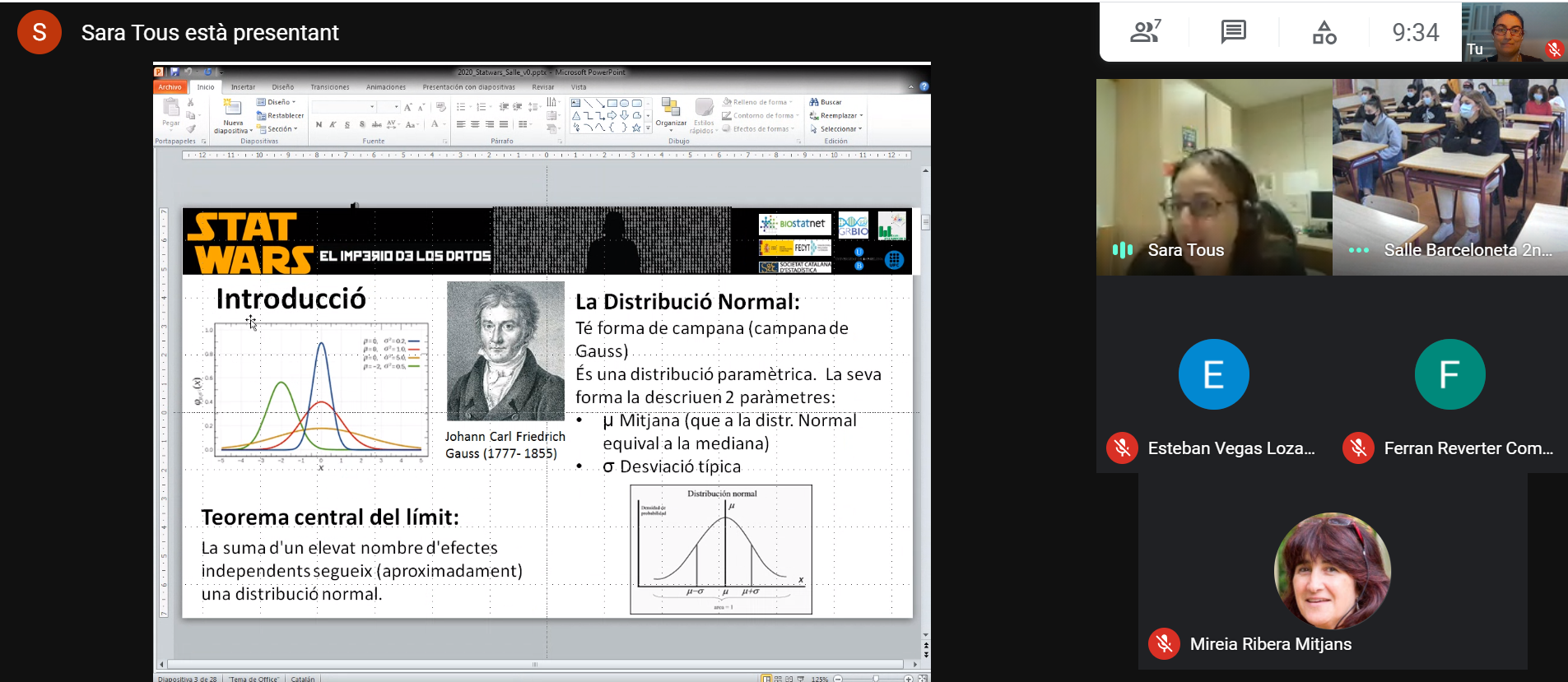The height and width of the screenshot is (682, 1568).
Task: Toggle justify text alignment
Action: (x=504, y=124)
